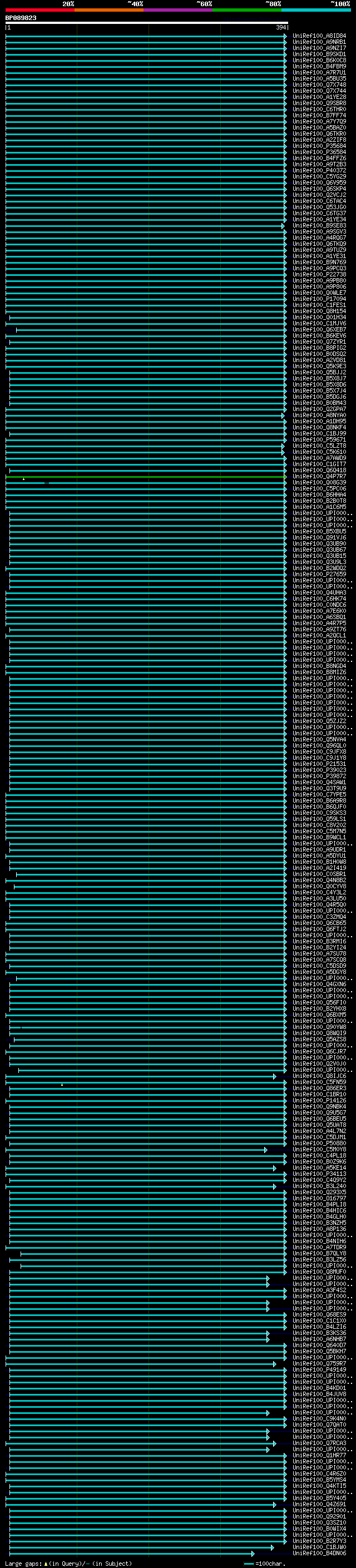This screenshot has width=356, height=1568.
Task: Select the UniRef100_Q08G39 hit label
Action: (319, 483)
